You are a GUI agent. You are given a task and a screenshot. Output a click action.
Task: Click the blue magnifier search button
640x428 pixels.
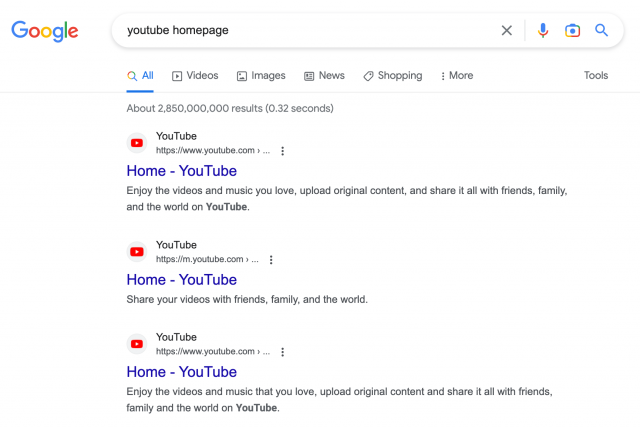(602, 30)
